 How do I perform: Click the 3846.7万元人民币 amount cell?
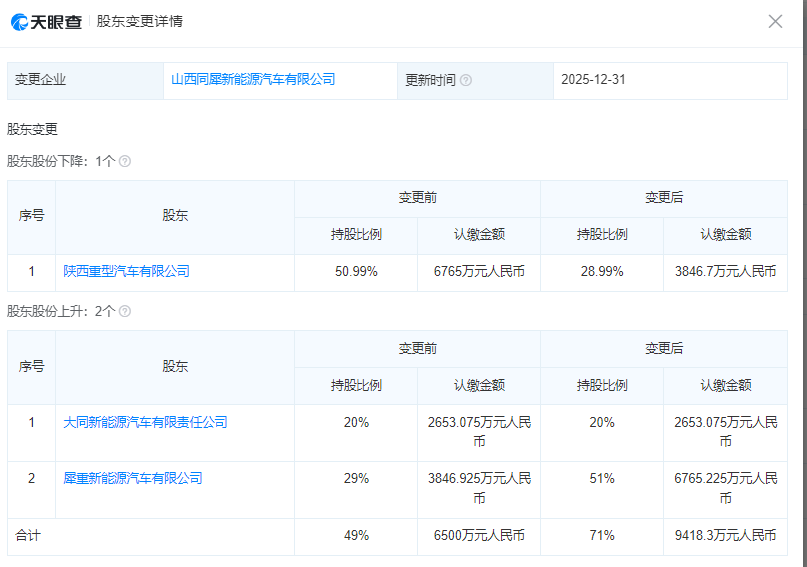coord(725,271)
